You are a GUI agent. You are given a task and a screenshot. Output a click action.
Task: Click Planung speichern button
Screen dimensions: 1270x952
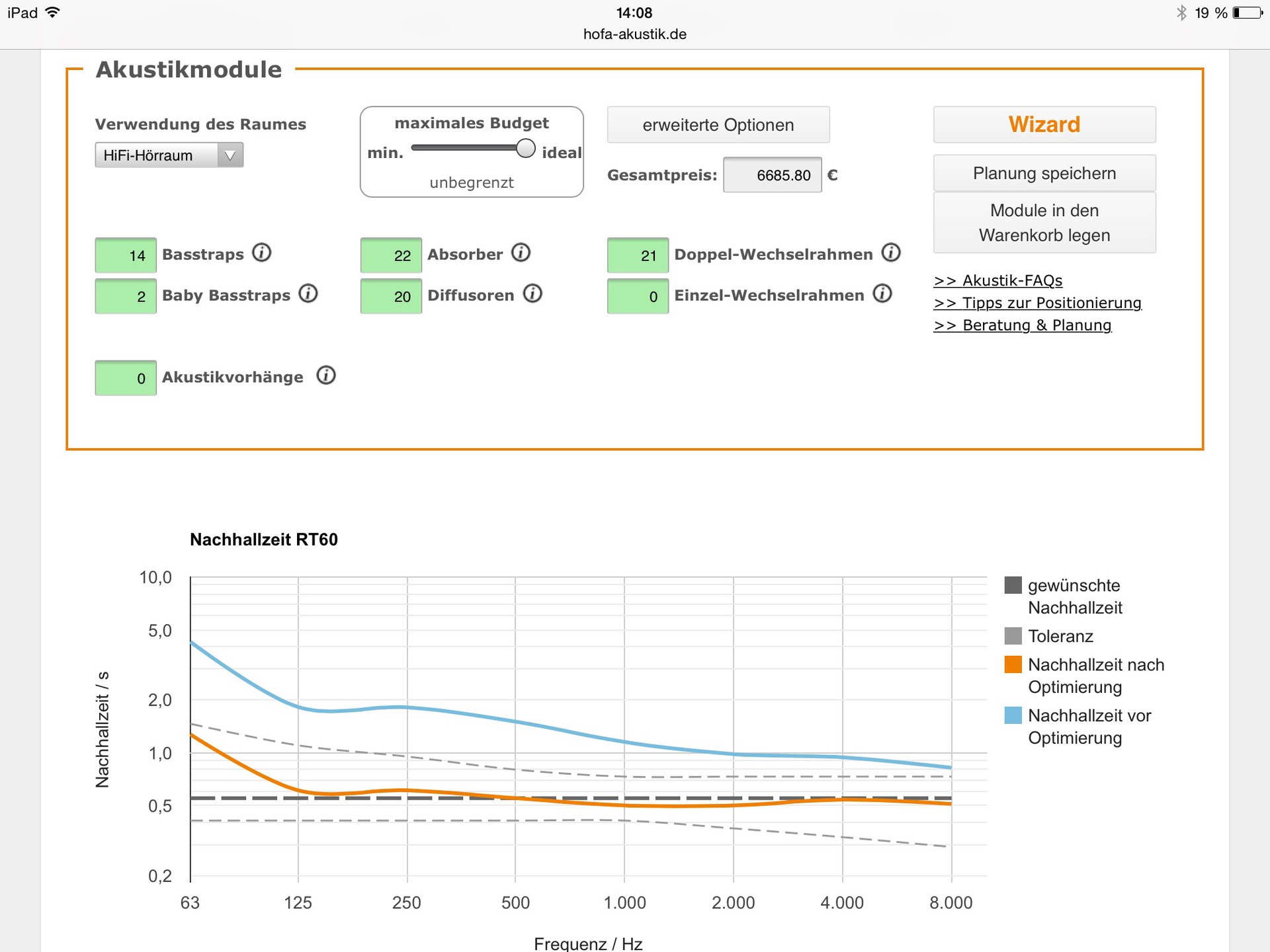(x=1044, y=173)
